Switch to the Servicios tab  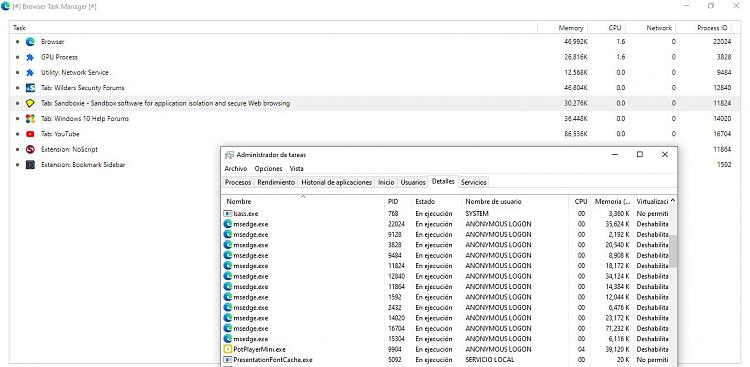coord(474,182)
